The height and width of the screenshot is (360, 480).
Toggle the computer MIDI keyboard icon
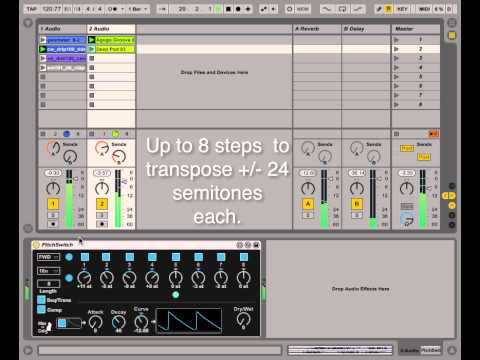[x=388, y=9]
